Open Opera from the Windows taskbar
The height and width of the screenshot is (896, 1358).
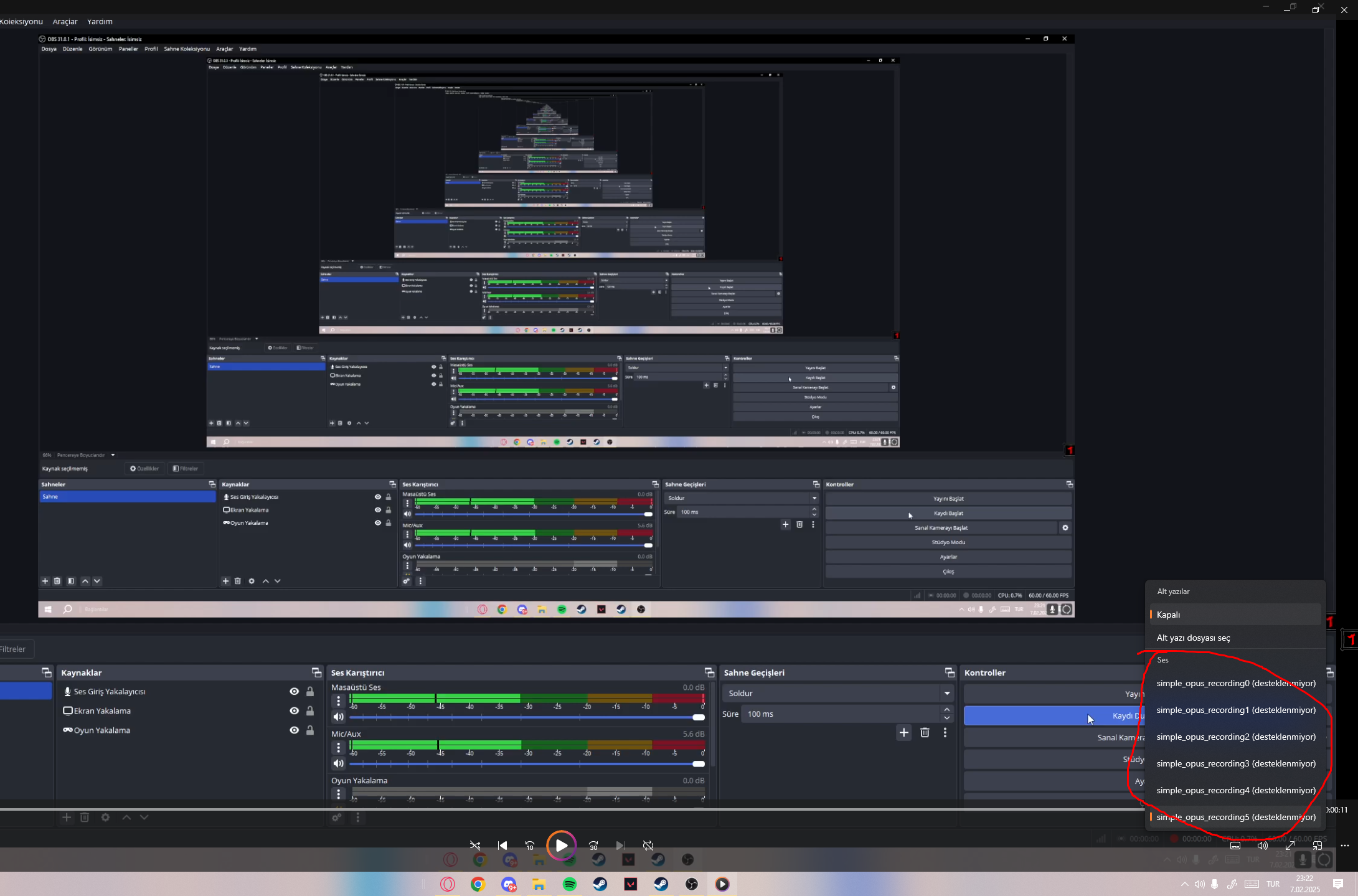pyautogui.click(x=447, y=884)
